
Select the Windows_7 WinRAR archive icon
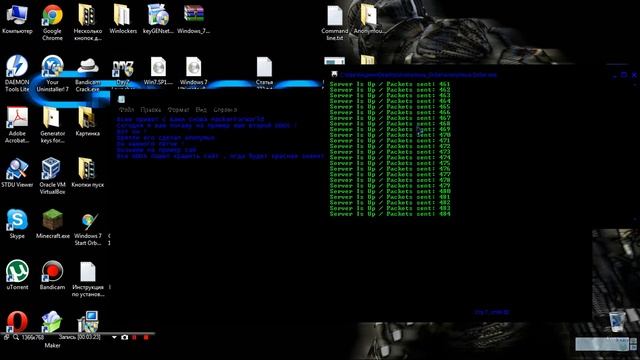pos(193,20)
